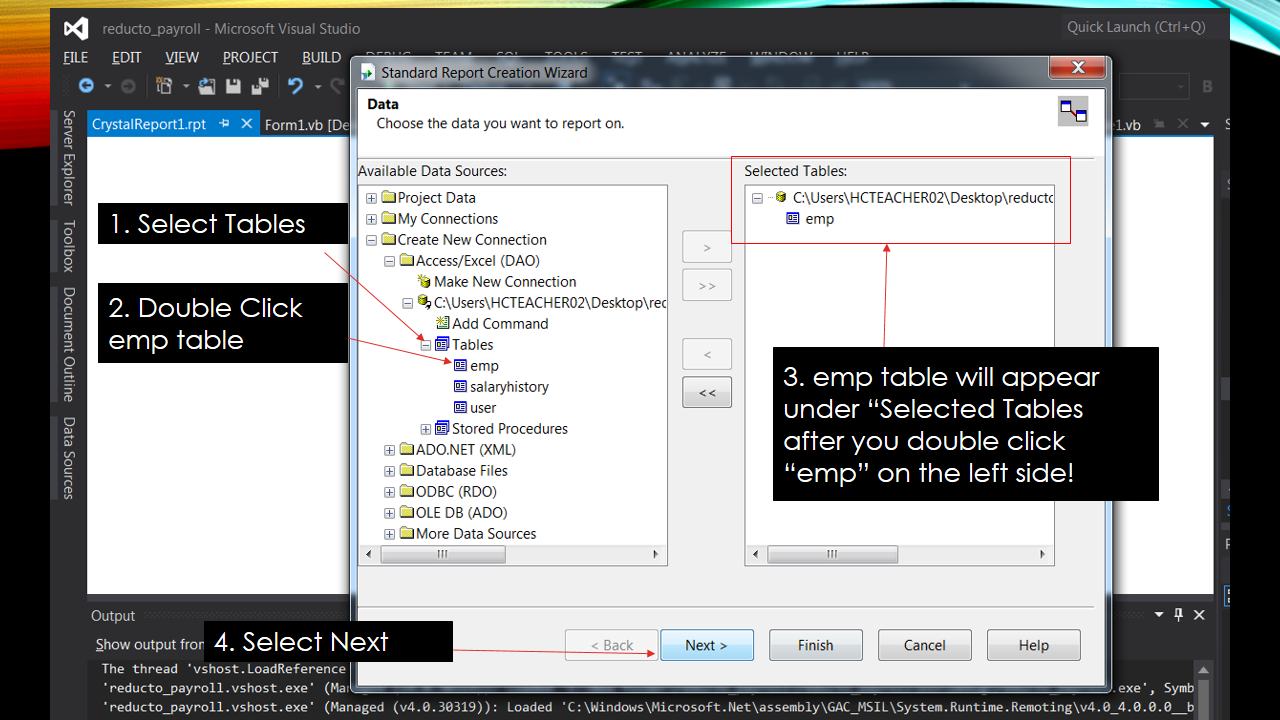The width and height of the screenshot is (1280, 720).
Task: Collapse the Tables node
Action: (425, 344)
